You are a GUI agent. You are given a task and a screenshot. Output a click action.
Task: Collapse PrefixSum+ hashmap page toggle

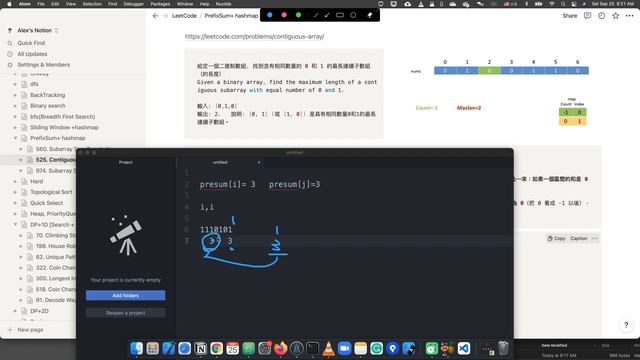point(16,138)
